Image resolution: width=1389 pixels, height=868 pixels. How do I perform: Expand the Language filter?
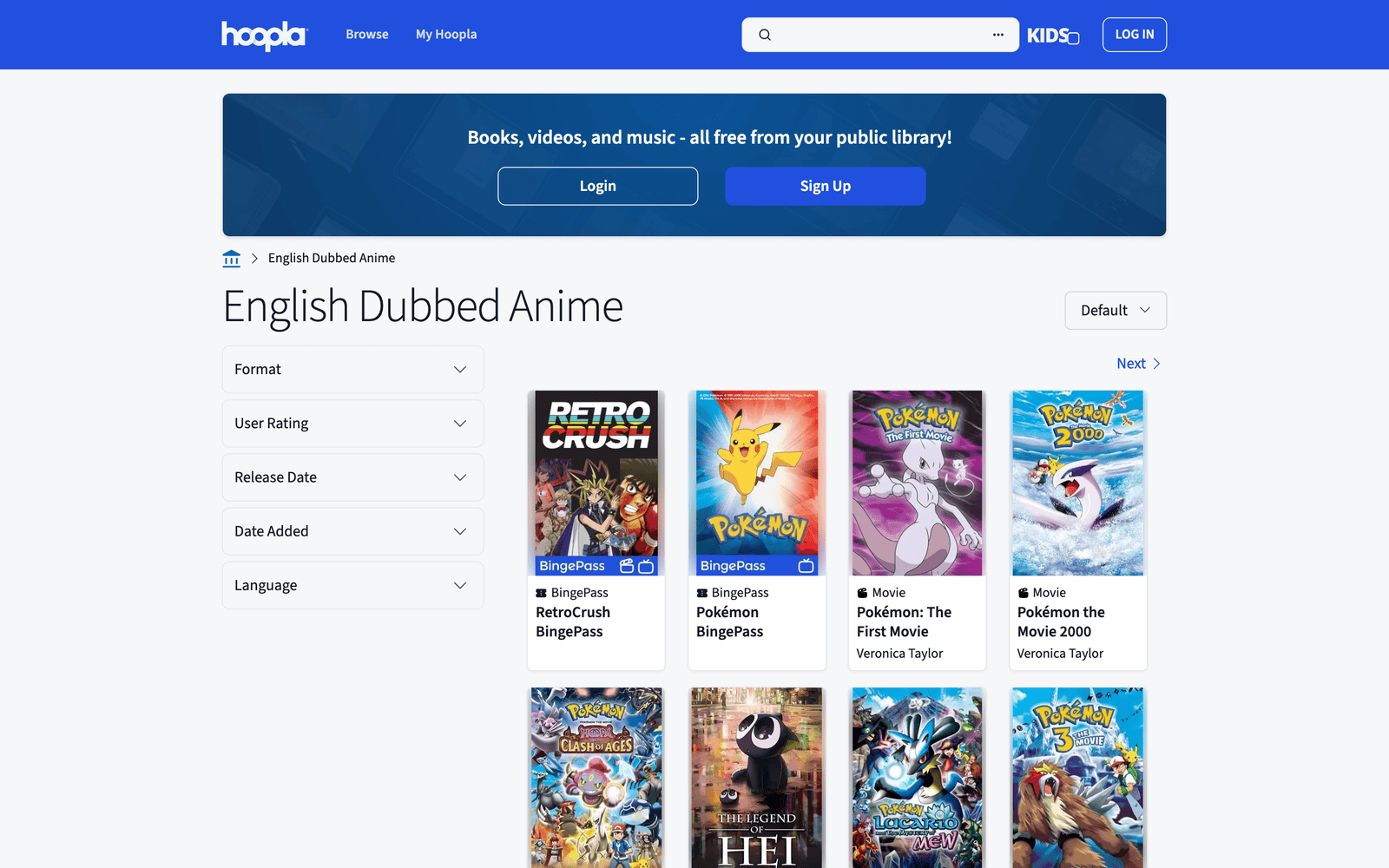[x=352, y=586]
